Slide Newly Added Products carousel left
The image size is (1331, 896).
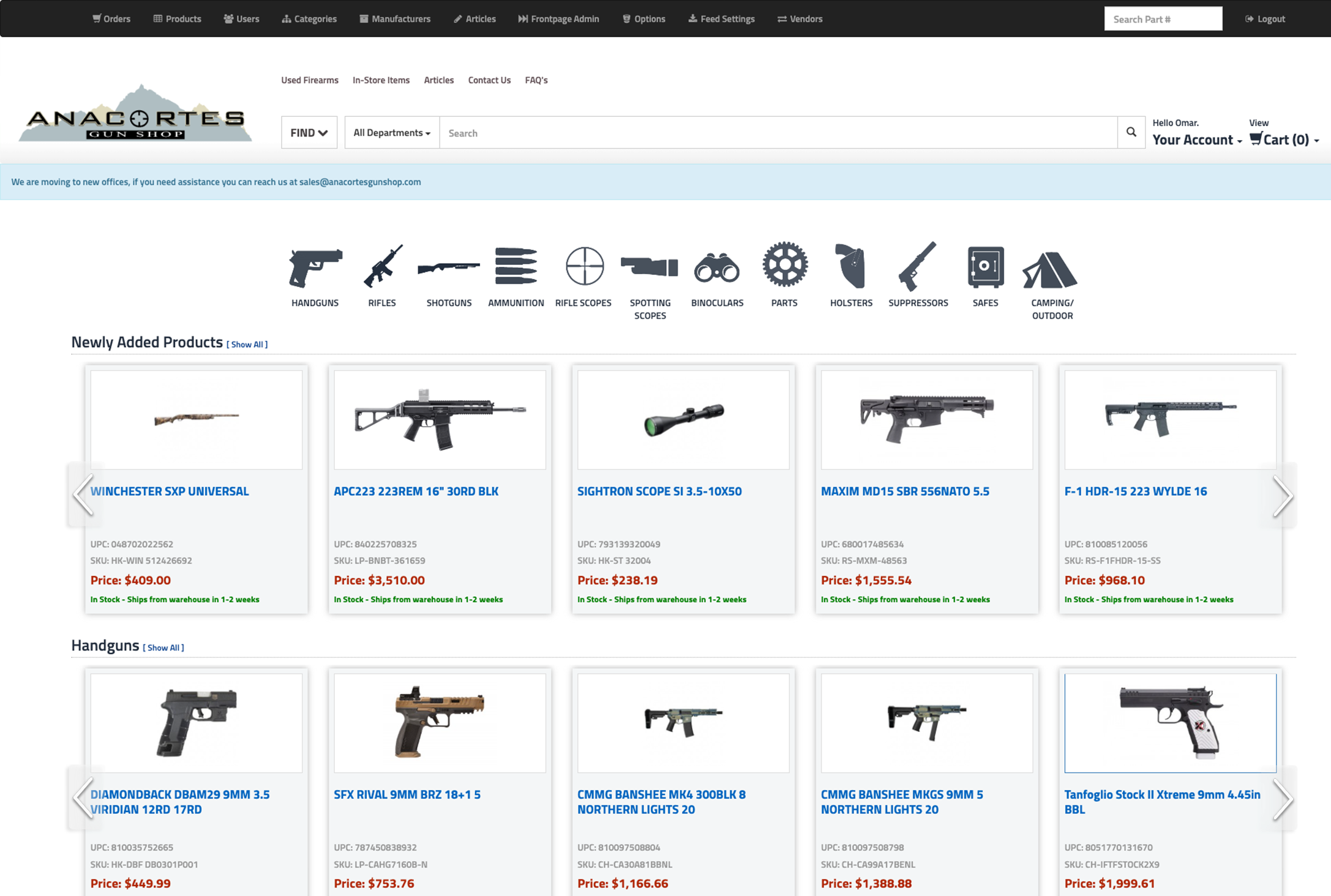click(x=82, y=495)
